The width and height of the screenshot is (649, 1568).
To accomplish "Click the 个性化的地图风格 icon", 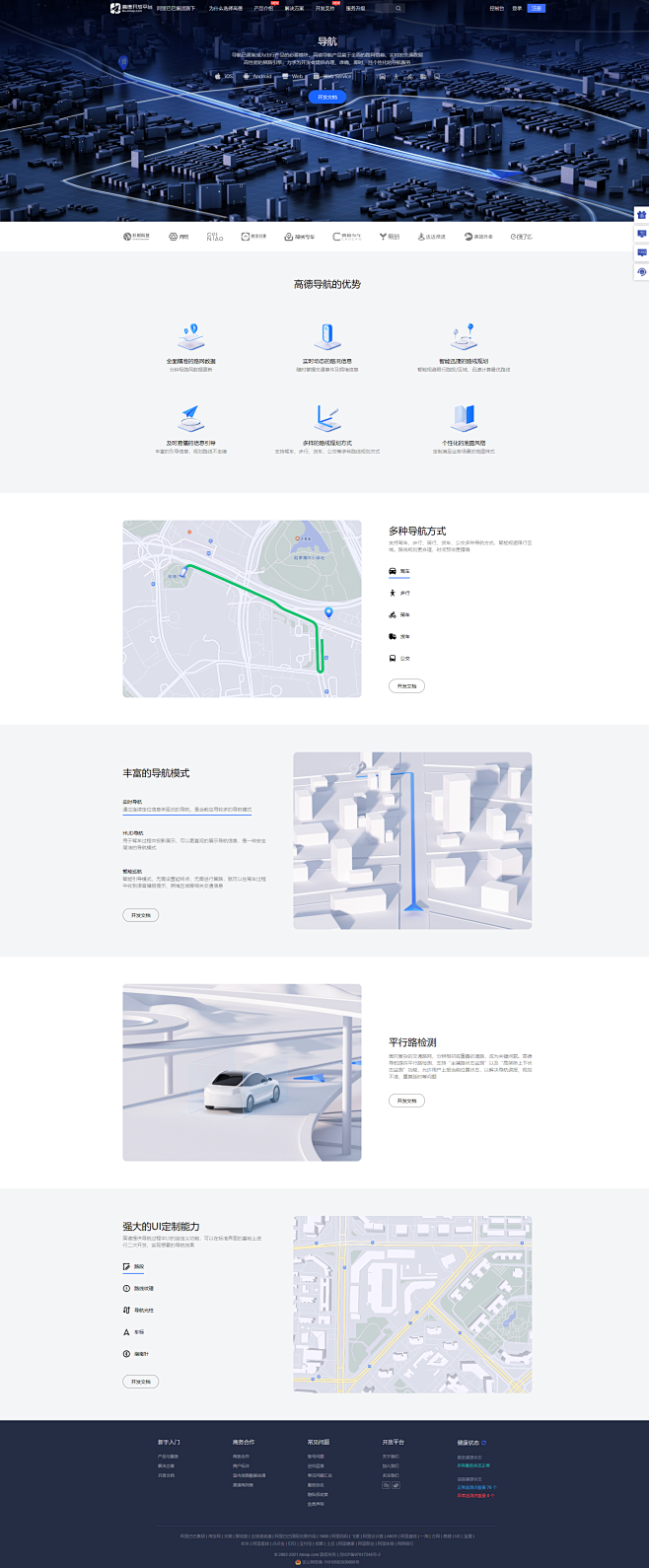I will [464, 418].
